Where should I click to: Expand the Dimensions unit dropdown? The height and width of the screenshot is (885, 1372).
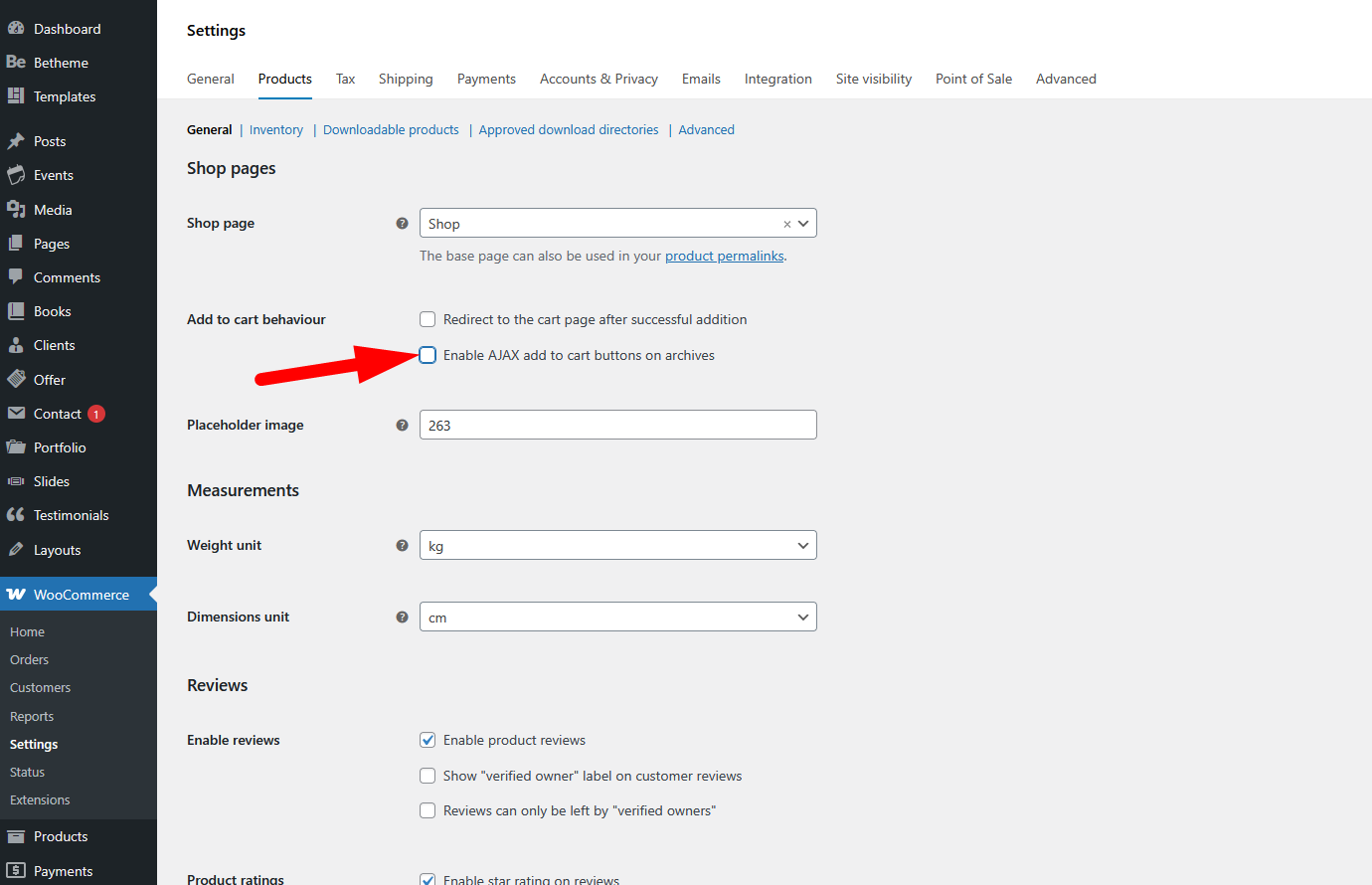point(617,618)
